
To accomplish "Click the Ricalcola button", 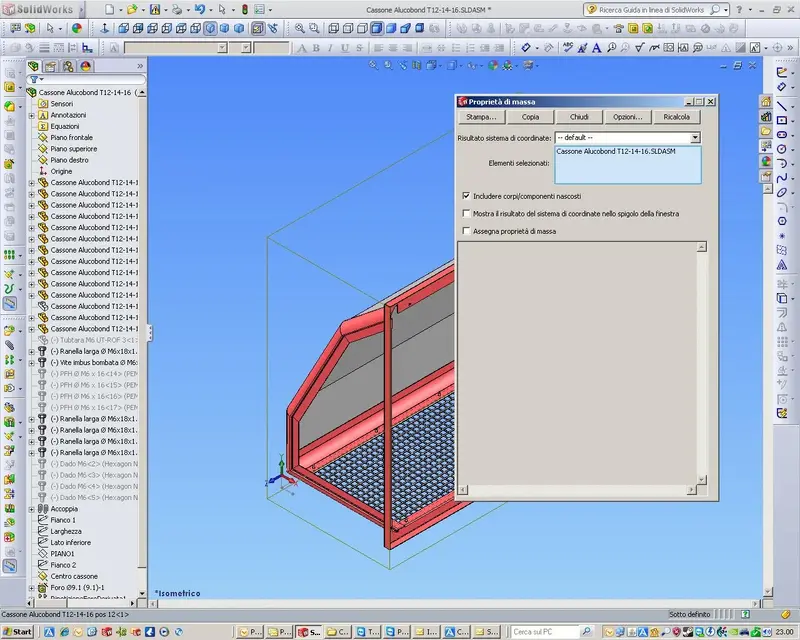I will point(677,117).
